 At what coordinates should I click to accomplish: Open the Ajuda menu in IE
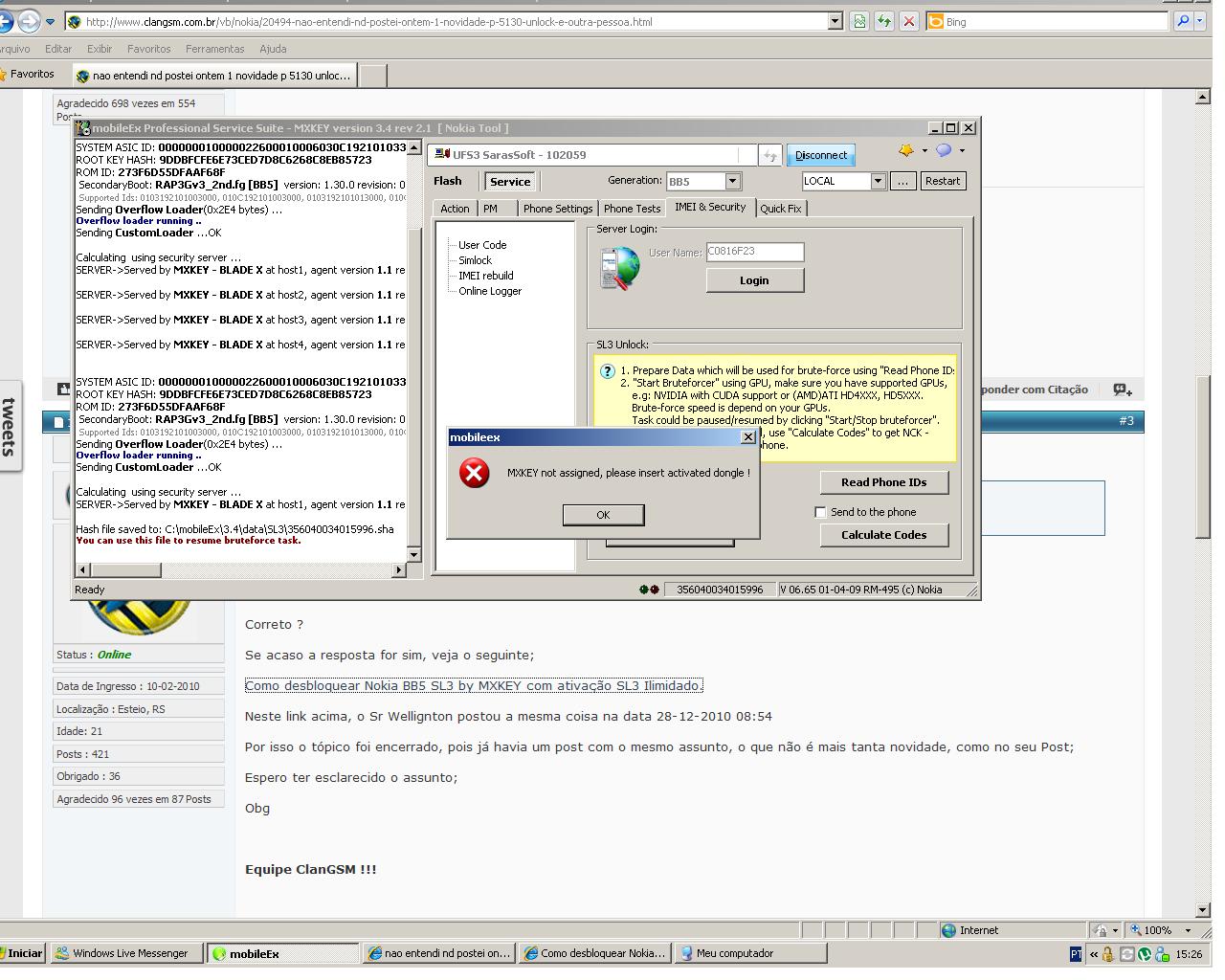point(273,49)
